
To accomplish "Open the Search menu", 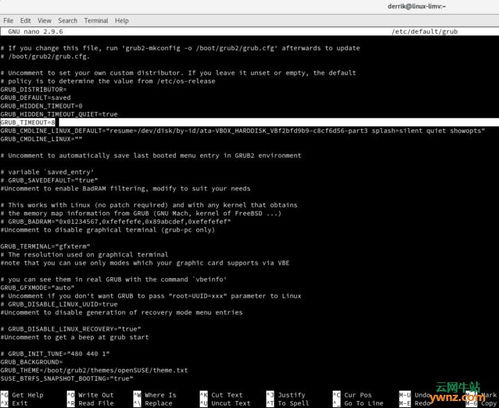I will tap(68, 21).
